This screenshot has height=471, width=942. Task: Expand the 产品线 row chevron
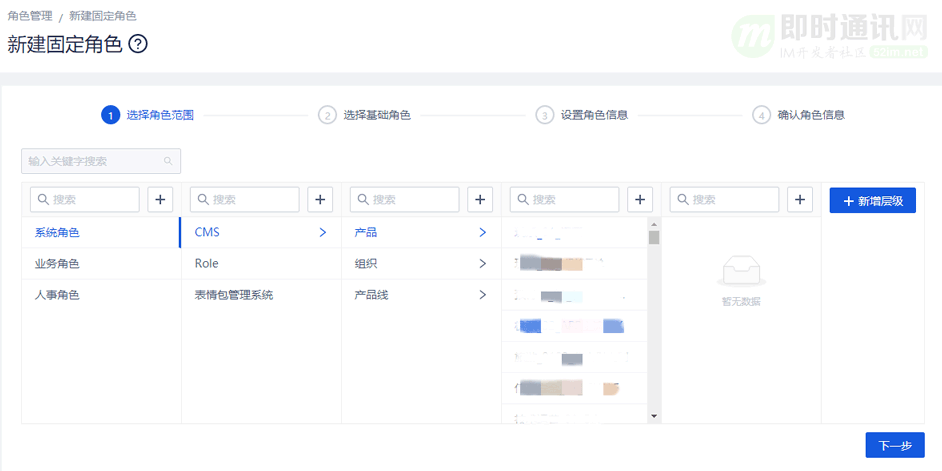coord(482,295)
